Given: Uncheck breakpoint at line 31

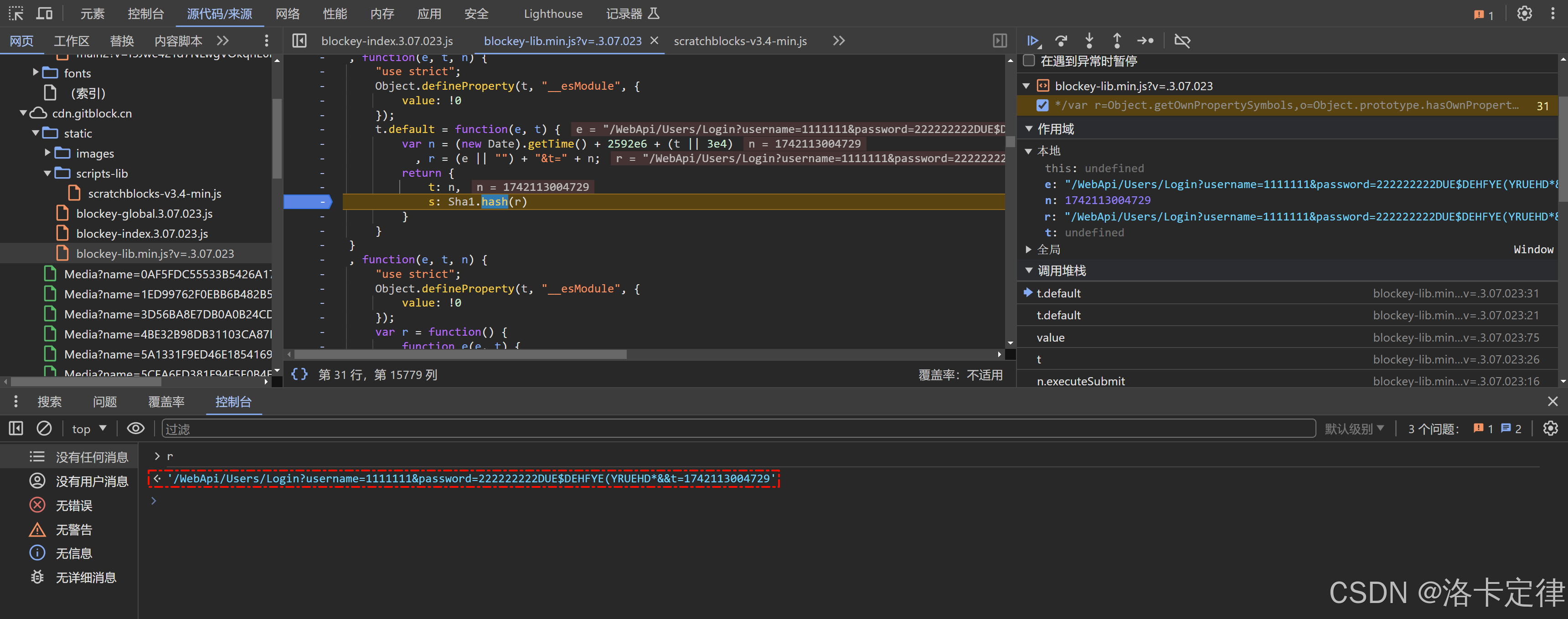Looking at the screenshot, I should coord(1042,106).
